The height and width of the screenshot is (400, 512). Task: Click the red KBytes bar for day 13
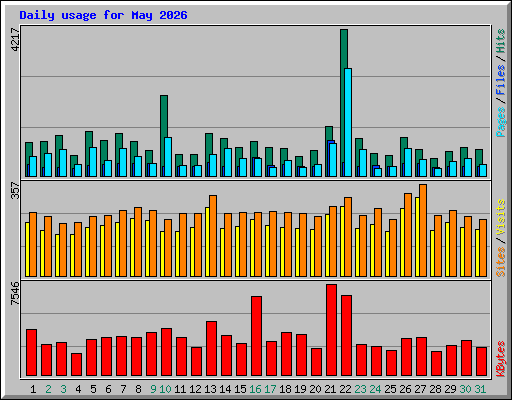(x=212, y=348)
